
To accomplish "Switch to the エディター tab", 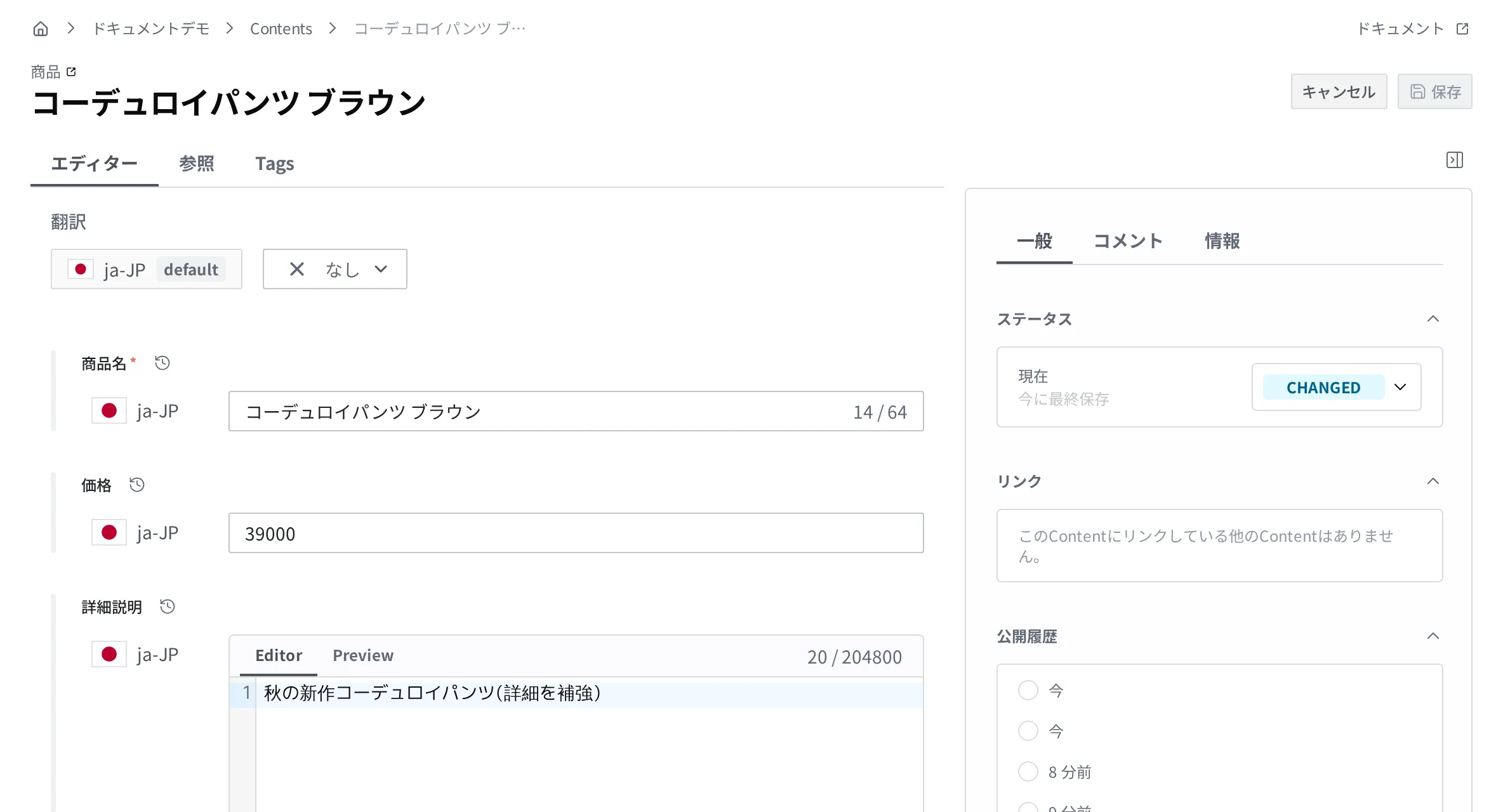I will click(95, 164).
